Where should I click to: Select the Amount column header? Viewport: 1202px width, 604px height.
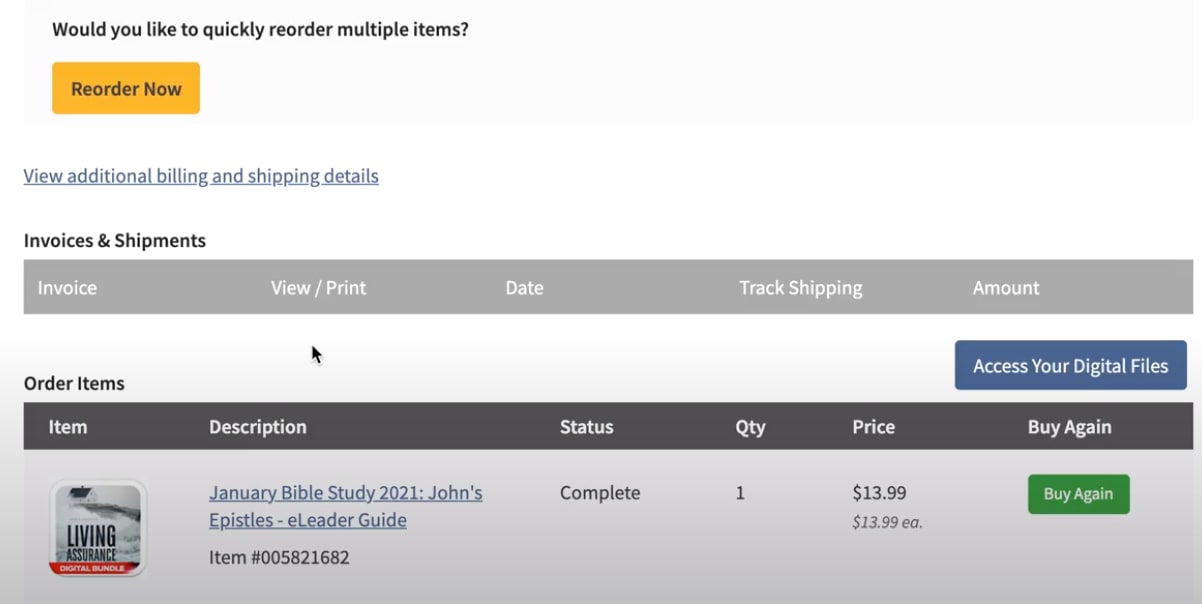point(1006,288)
